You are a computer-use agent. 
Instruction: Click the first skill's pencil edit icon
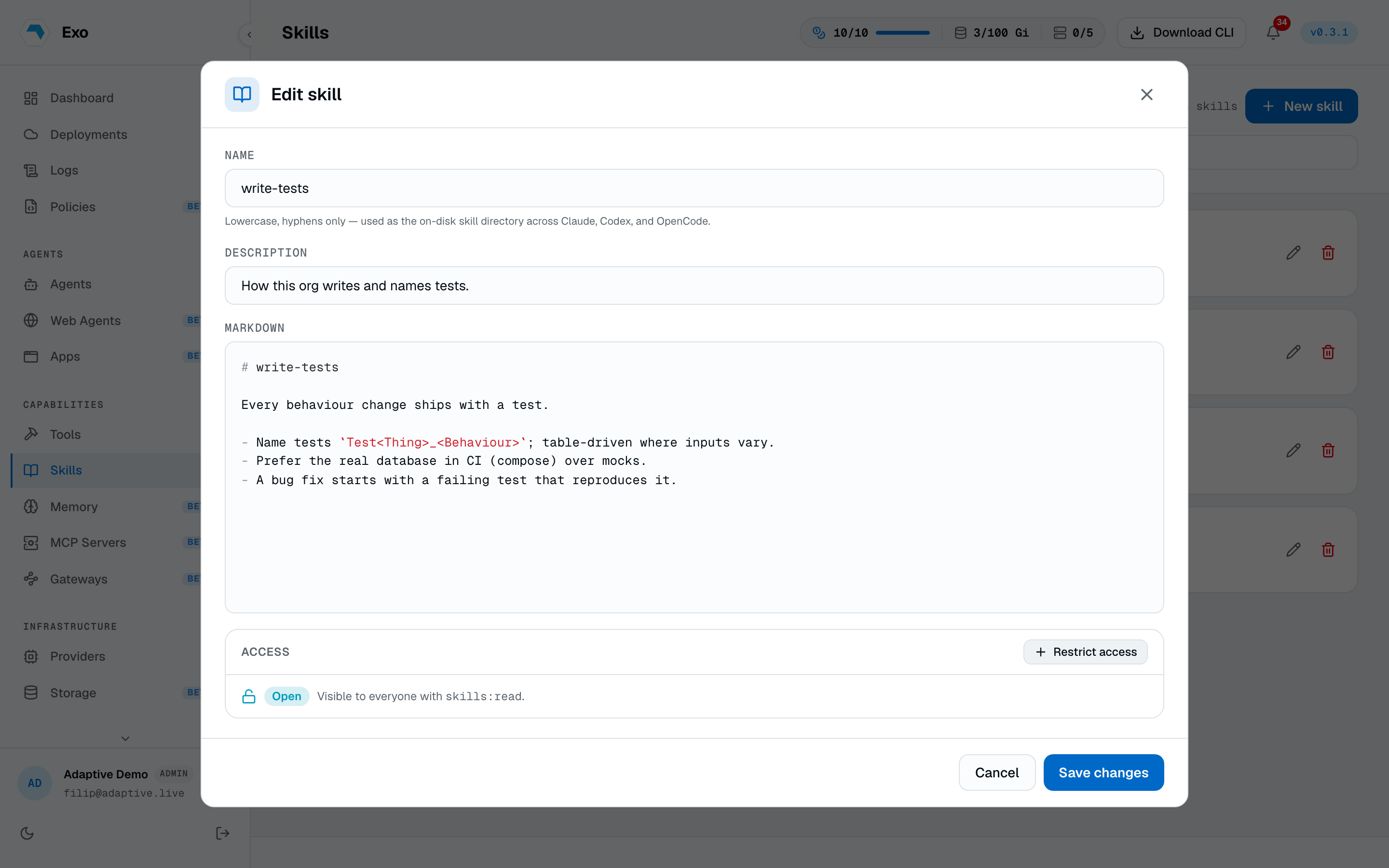click(1293, 253)
